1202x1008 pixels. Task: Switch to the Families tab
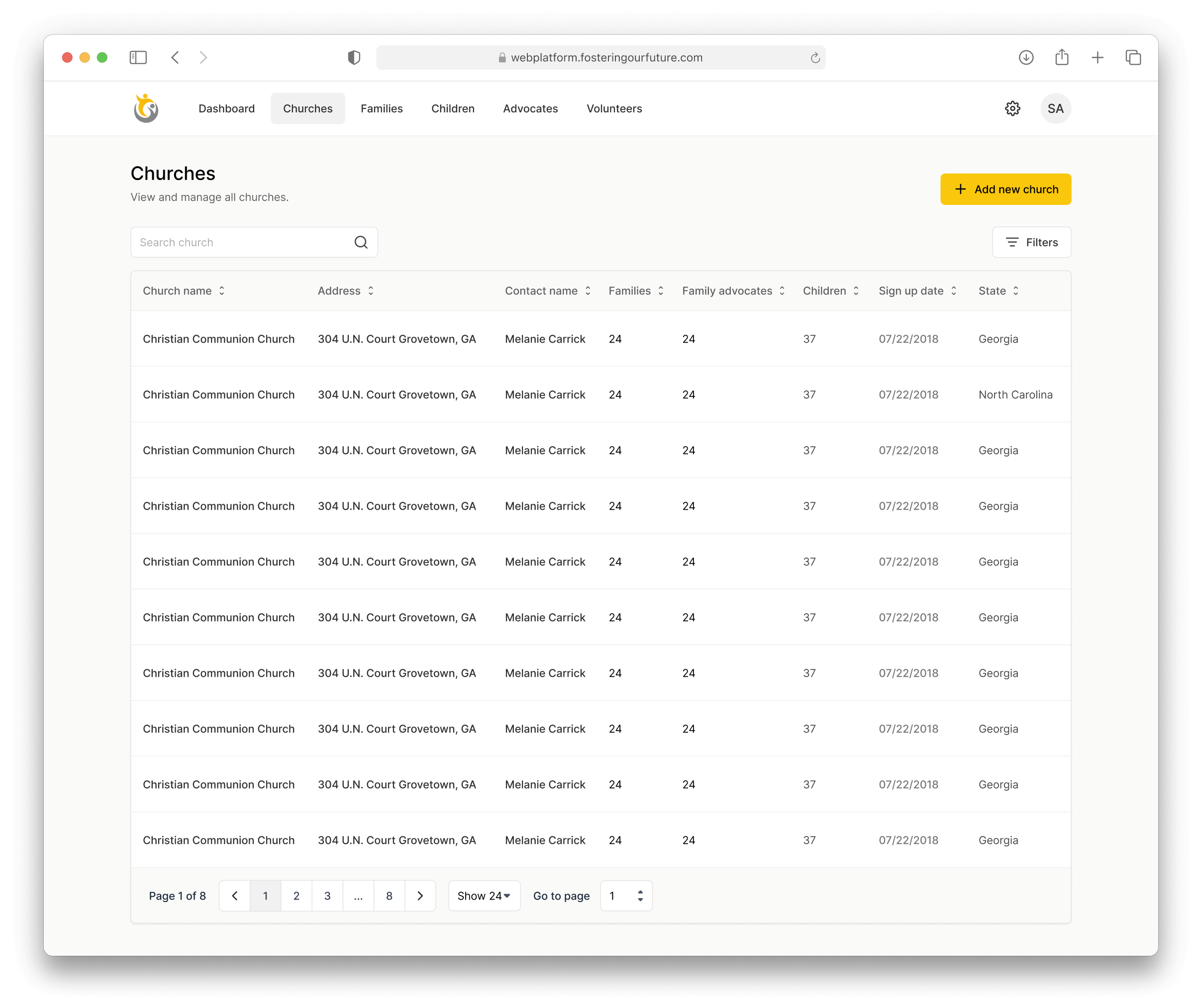[381, 109]
